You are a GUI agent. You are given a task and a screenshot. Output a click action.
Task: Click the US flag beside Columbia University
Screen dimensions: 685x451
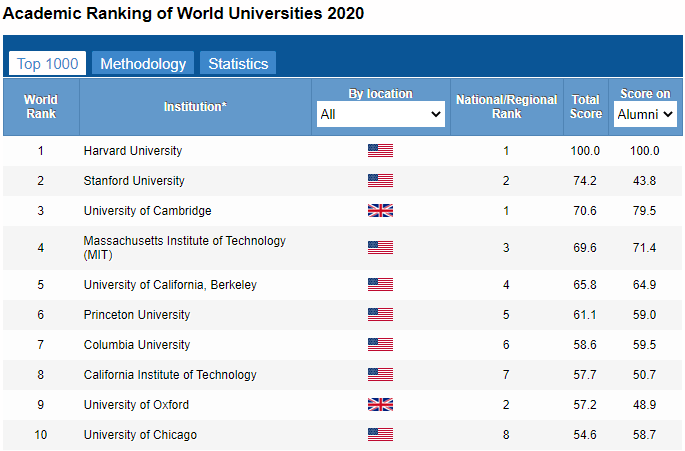(380, 345)
